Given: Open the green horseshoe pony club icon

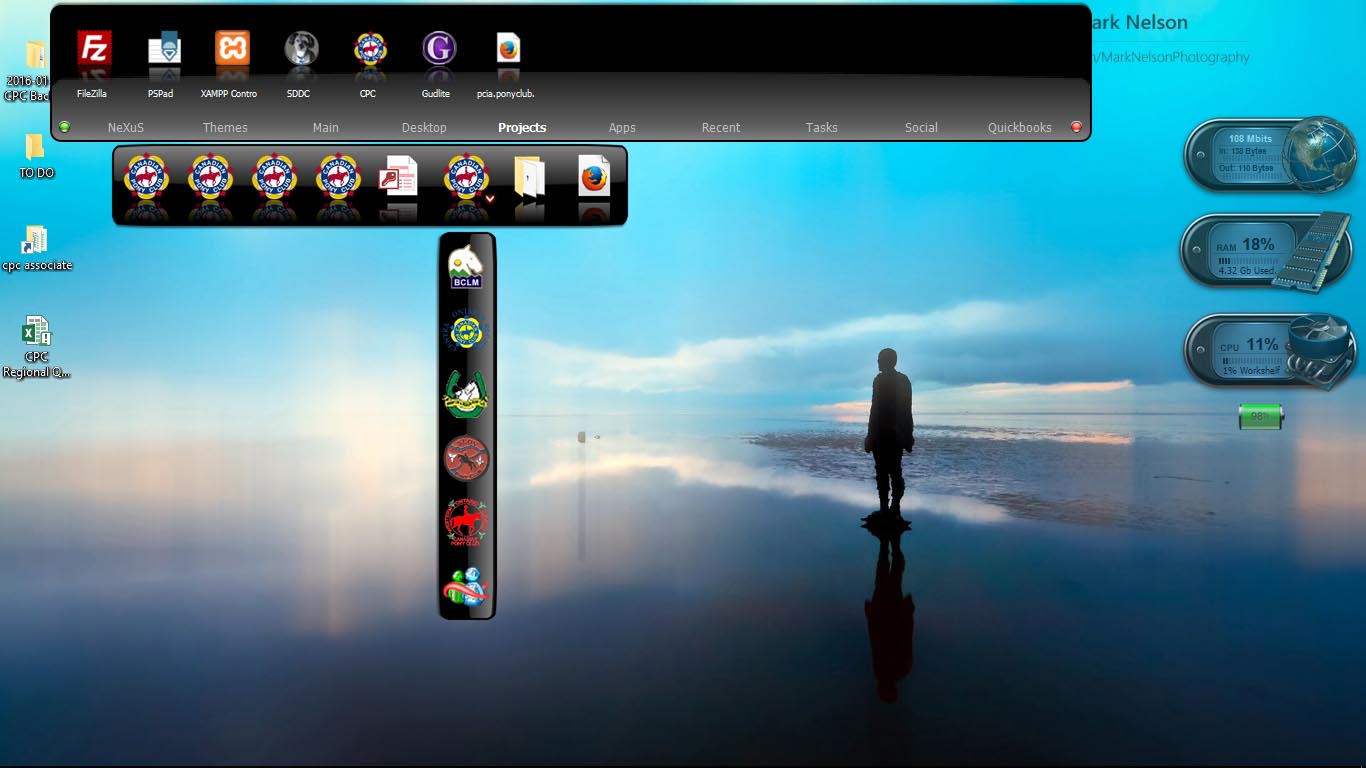Looking at the screenshot, I should [x=466, y=394].
